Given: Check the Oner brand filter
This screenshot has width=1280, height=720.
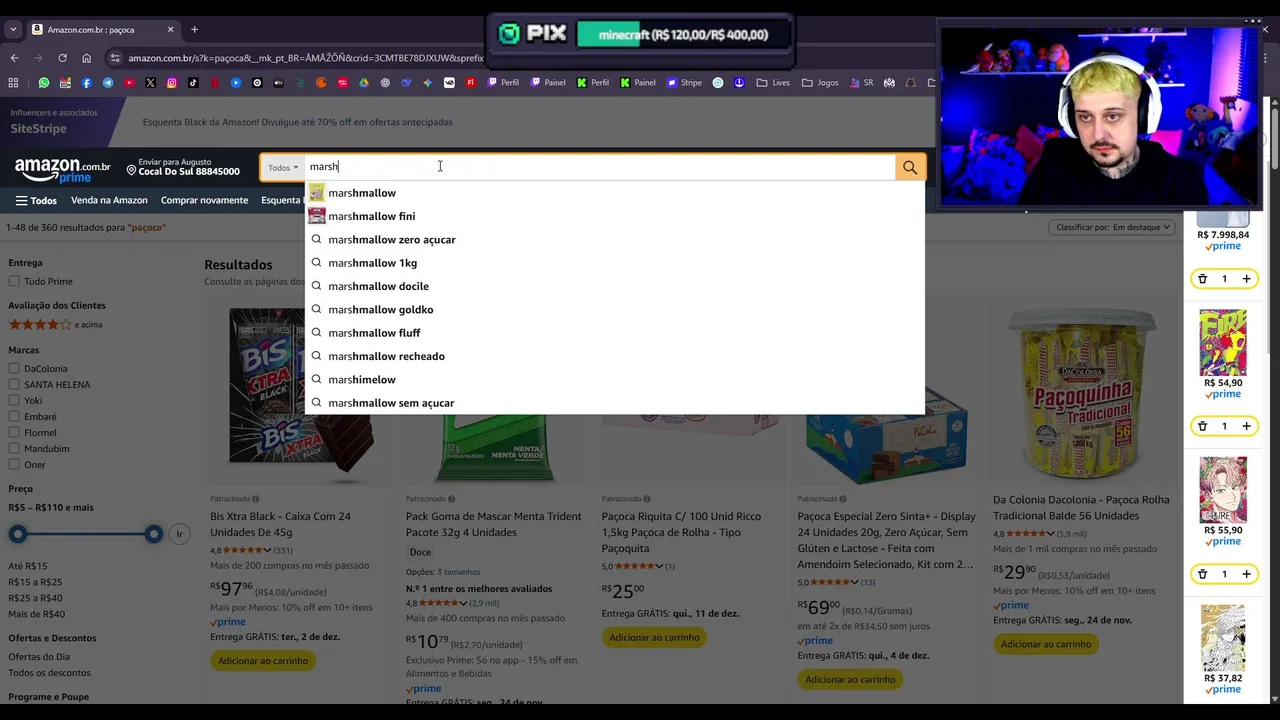Looking at the screenshot, I should click(x=14, y=464).
